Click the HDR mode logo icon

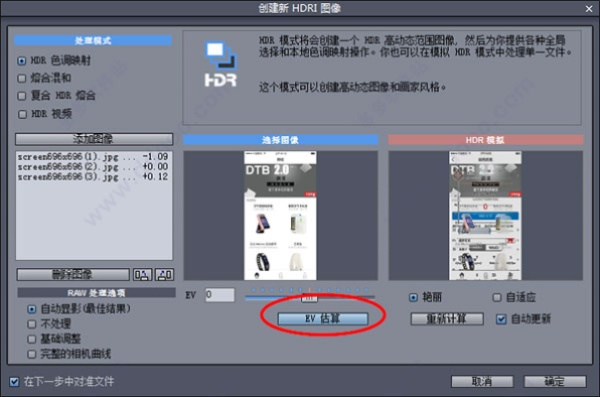click(x=221, y=64)
